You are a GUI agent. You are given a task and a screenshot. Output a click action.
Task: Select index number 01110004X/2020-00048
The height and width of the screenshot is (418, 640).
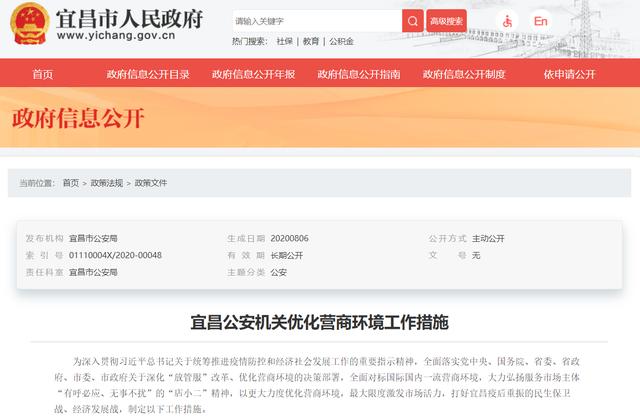[115, 255]
